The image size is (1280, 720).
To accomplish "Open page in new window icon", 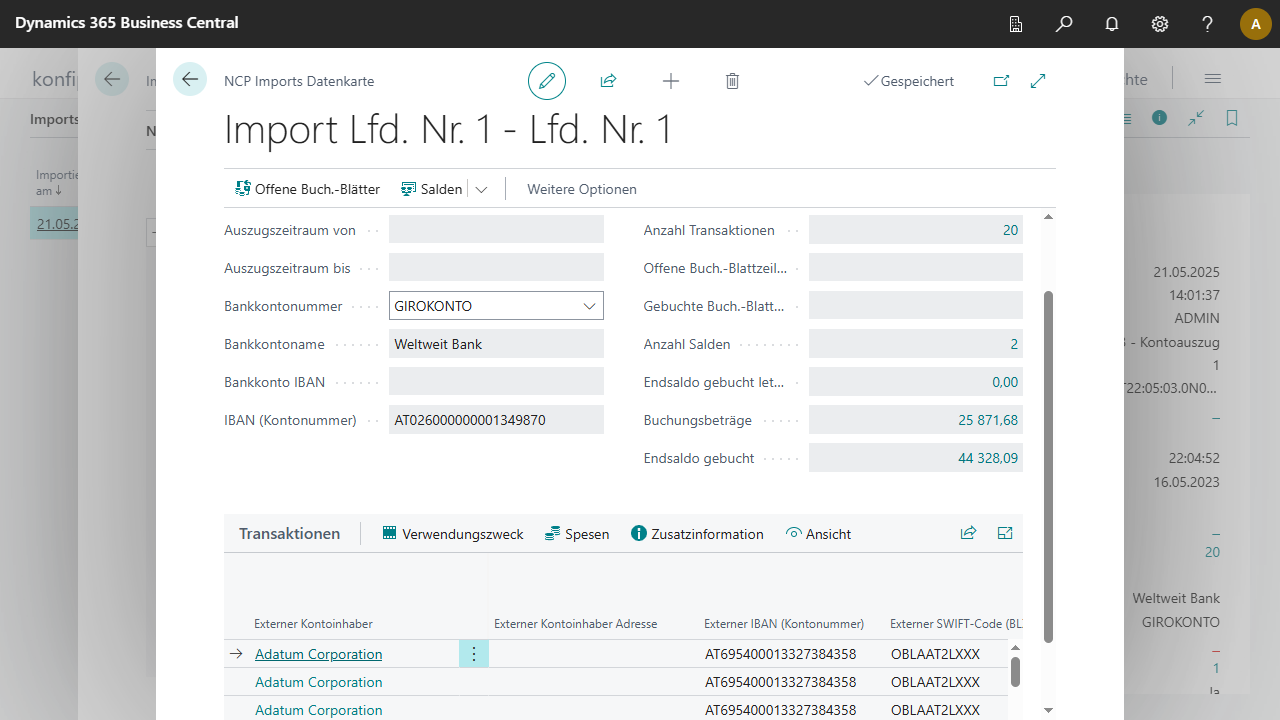I will pos(1001,81).
